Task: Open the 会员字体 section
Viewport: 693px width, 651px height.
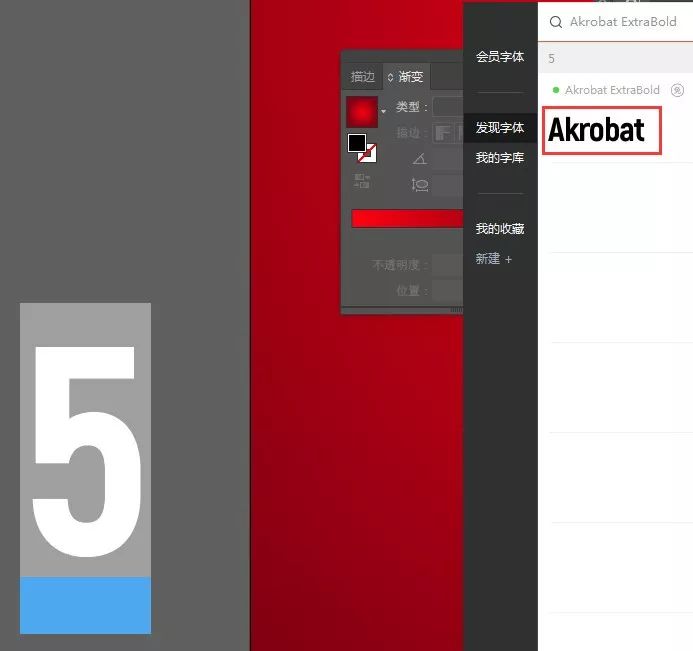Action: pyautogui.click(x=499, y=57)
